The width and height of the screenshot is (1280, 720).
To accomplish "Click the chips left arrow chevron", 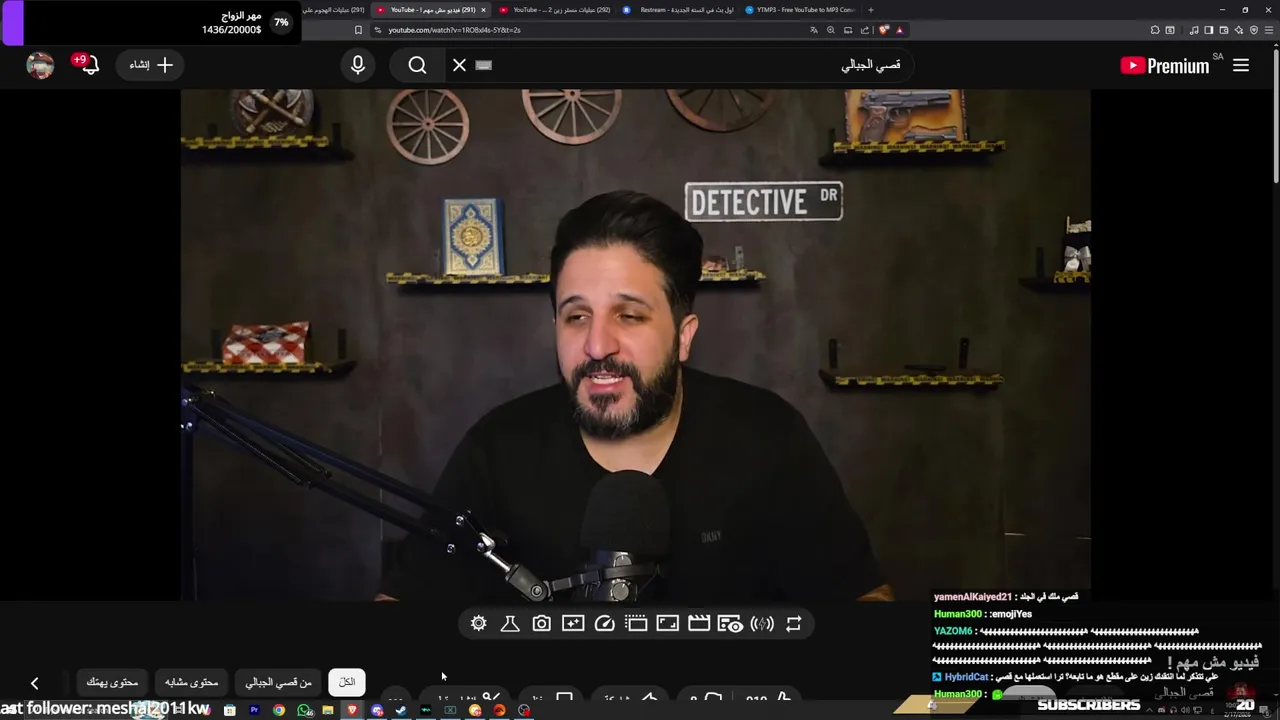I will click(x=35, y=683).
